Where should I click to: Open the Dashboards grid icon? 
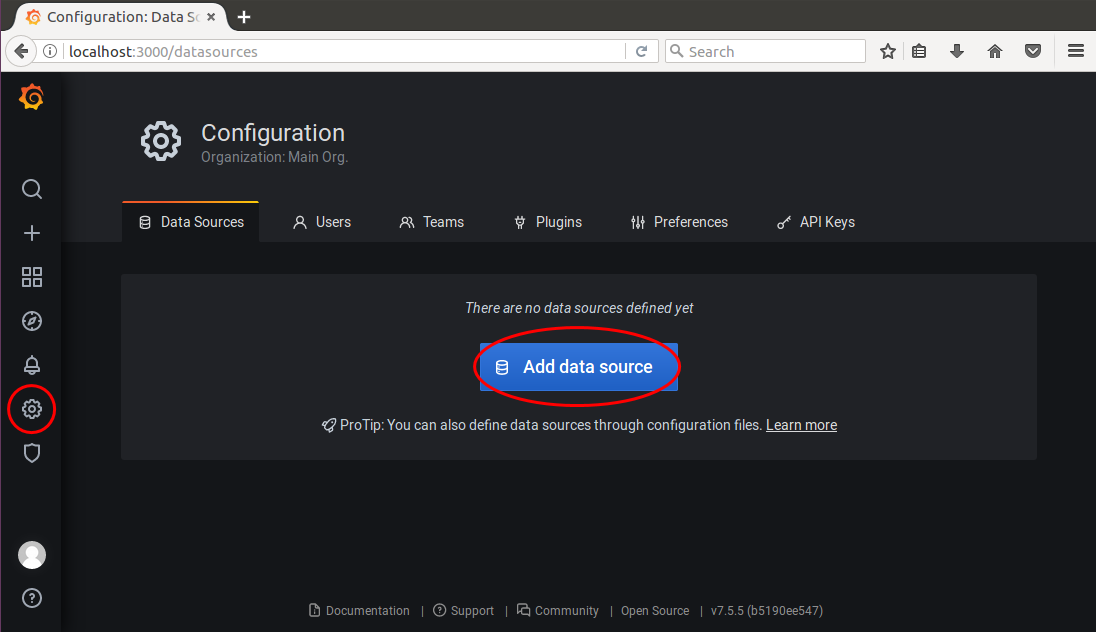click(x=31, y=277)
